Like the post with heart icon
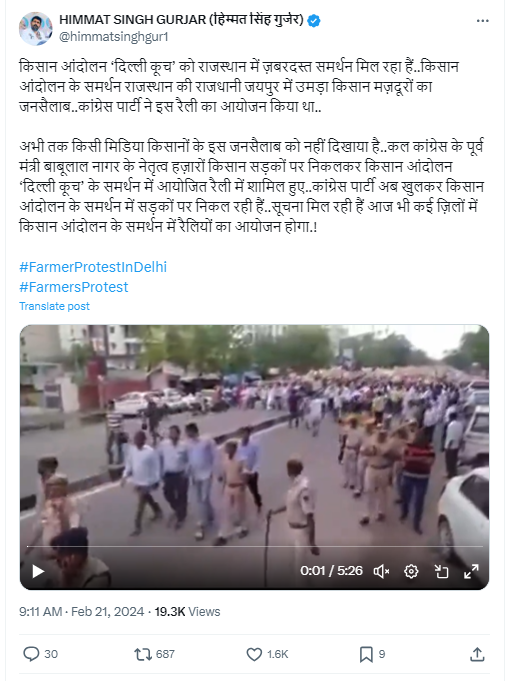Screen dimensions: 517x681 tap(254, 654)
